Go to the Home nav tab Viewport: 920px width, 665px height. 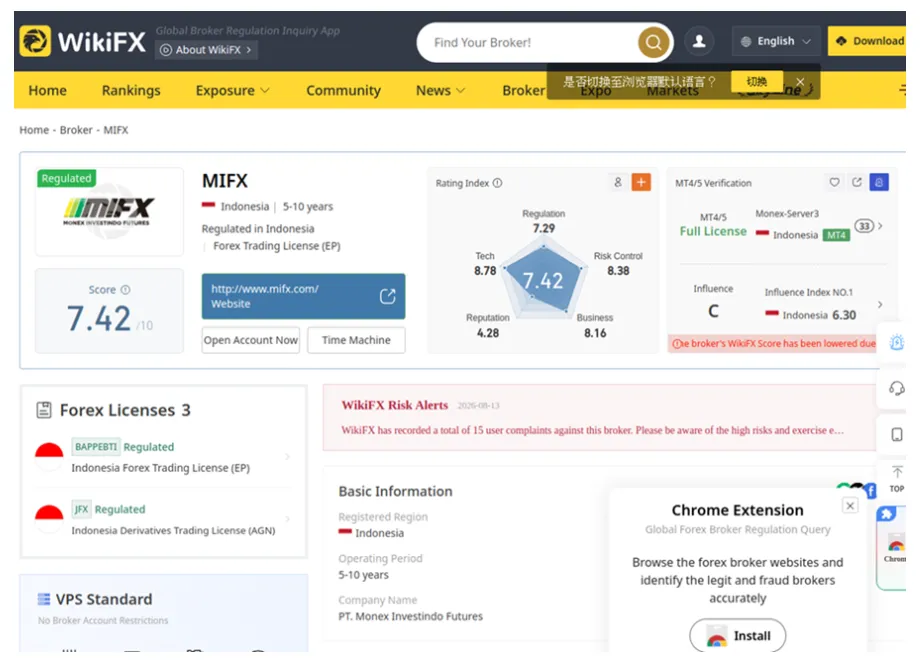[48, 90]
